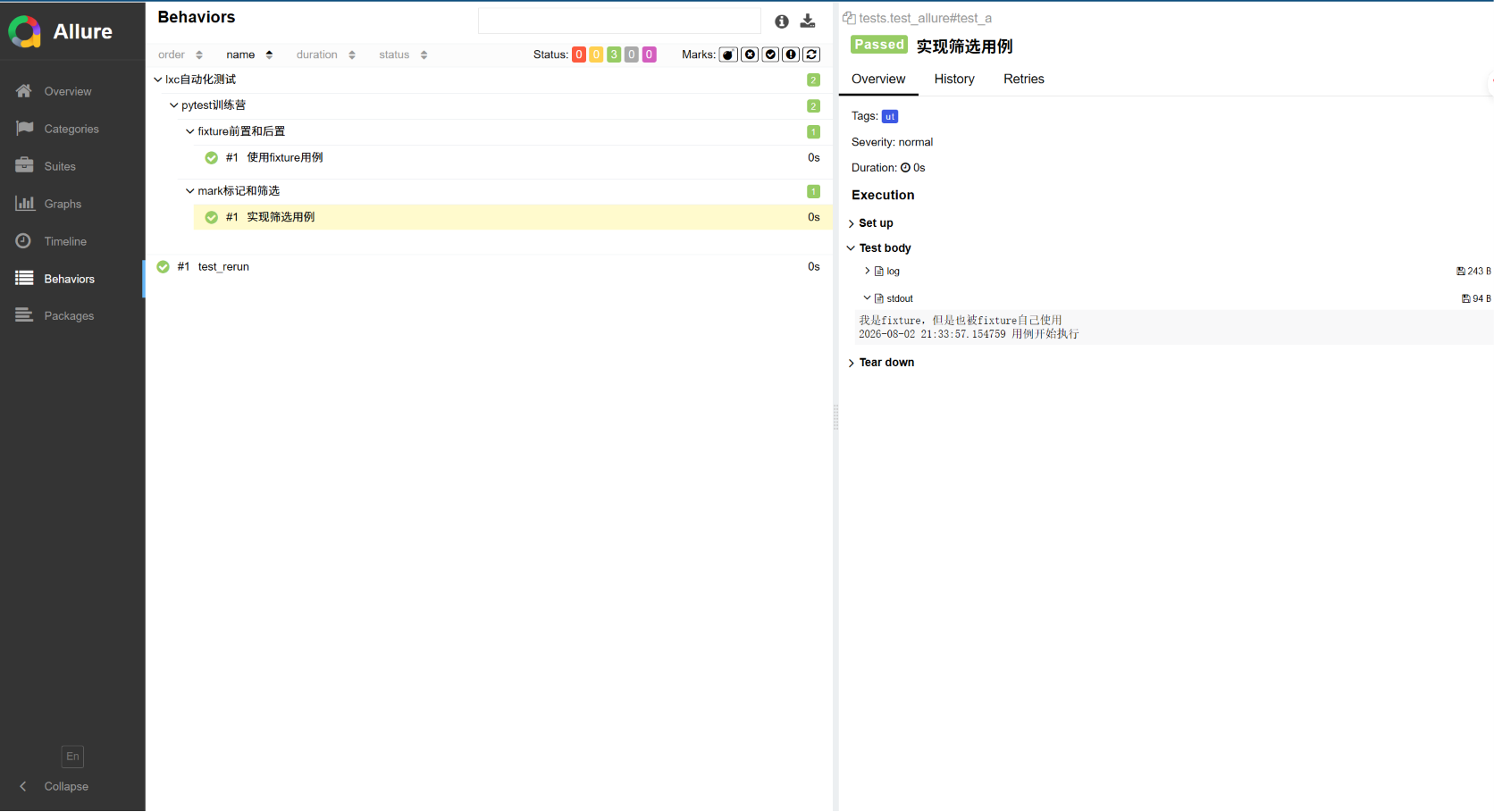
Task: Toggle the new-failed X mark filter
Action: pos(750,54)
